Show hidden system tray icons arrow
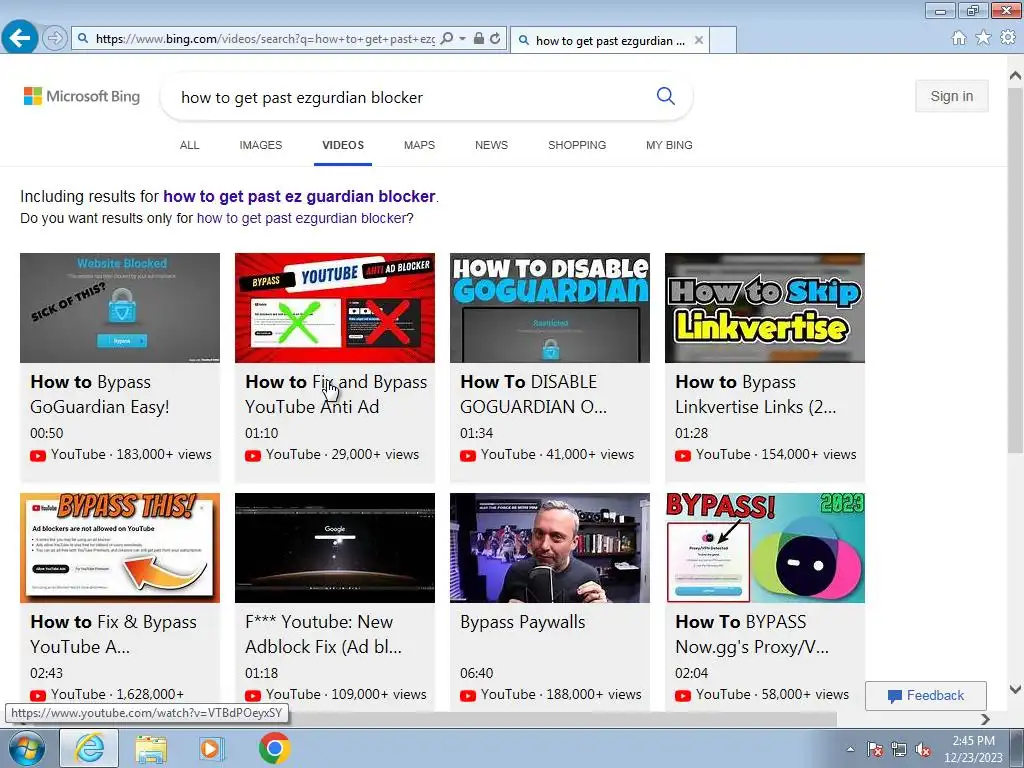The width and height of the screenshot is (1024, 768). pos(850,749)
